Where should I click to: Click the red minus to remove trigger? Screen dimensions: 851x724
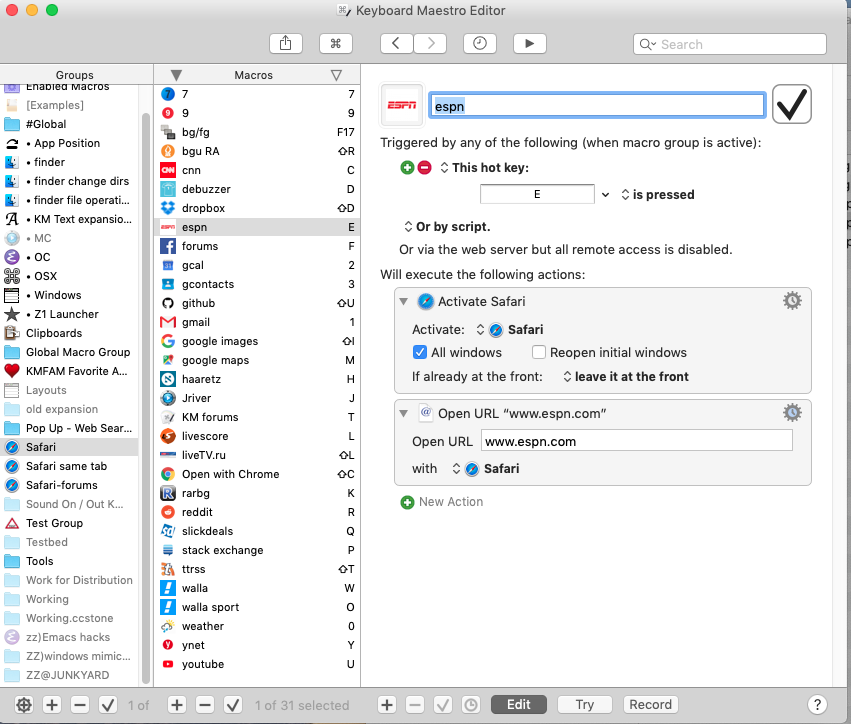(x=424, y=167)
